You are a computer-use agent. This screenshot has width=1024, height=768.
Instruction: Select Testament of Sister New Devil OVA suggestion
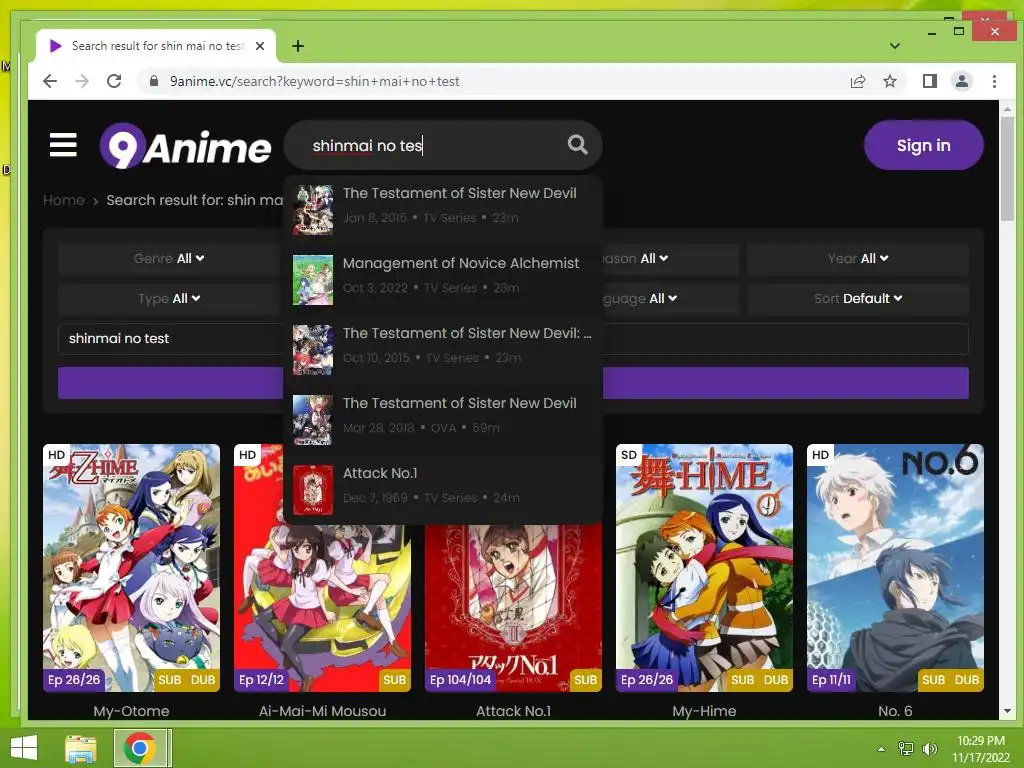click(x=443, y=419)
